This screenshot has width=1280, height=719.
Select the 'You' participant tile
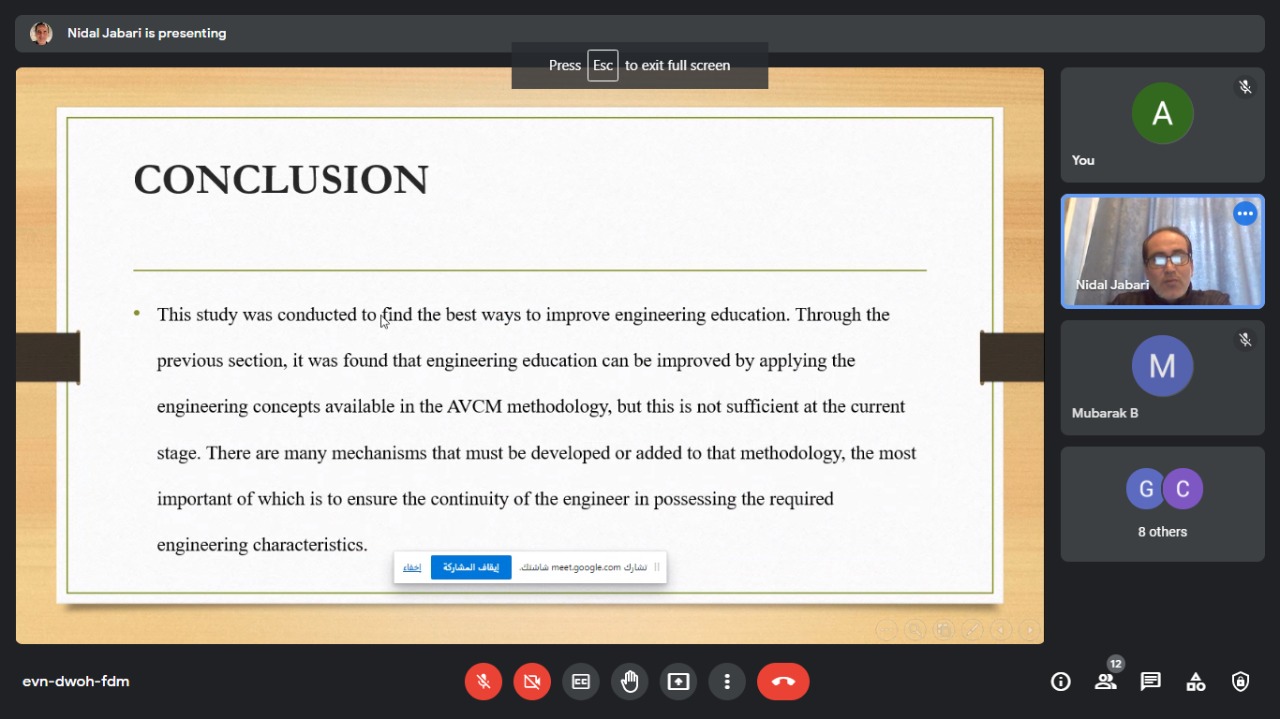point(1162,125)
